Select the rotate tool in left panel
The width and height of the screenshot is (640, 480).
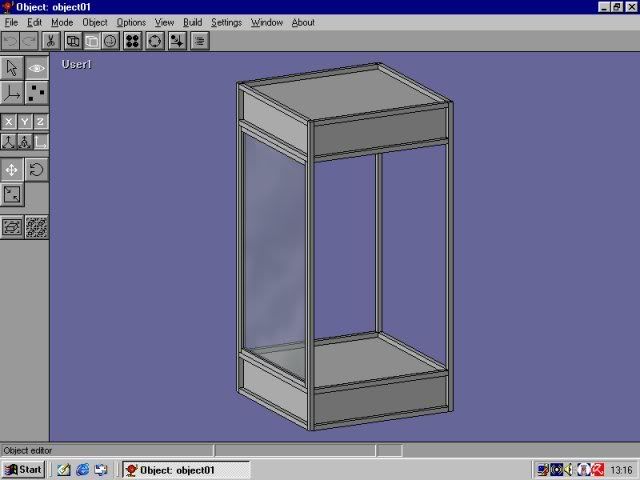(37, 170)
